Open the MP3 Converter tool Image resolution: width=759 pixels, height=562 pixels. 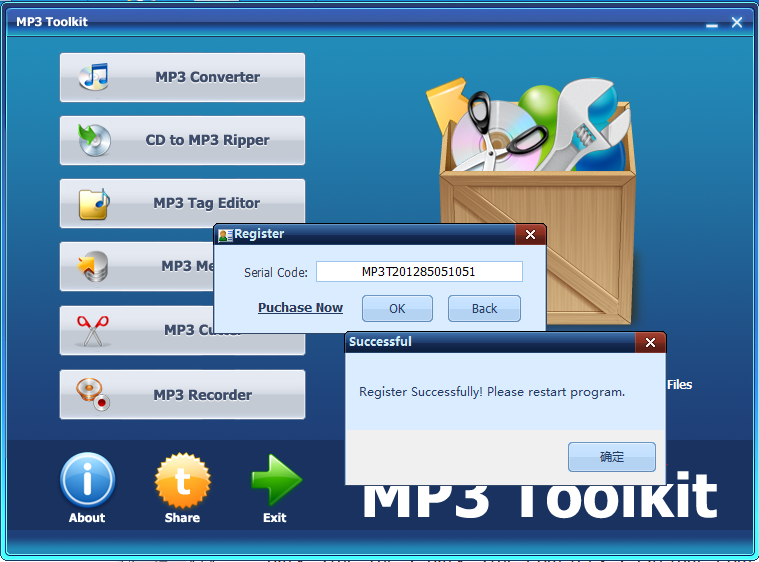tap(182, 77)
